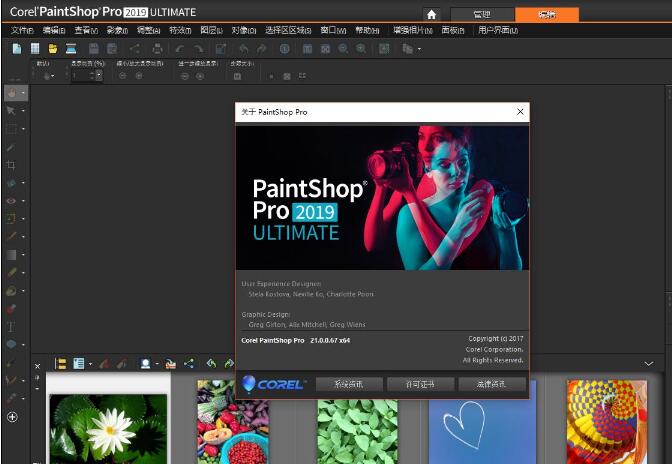Open the 面板 (Palettes) menu
This screenshot has height=464, width=672.
[453, 30]
